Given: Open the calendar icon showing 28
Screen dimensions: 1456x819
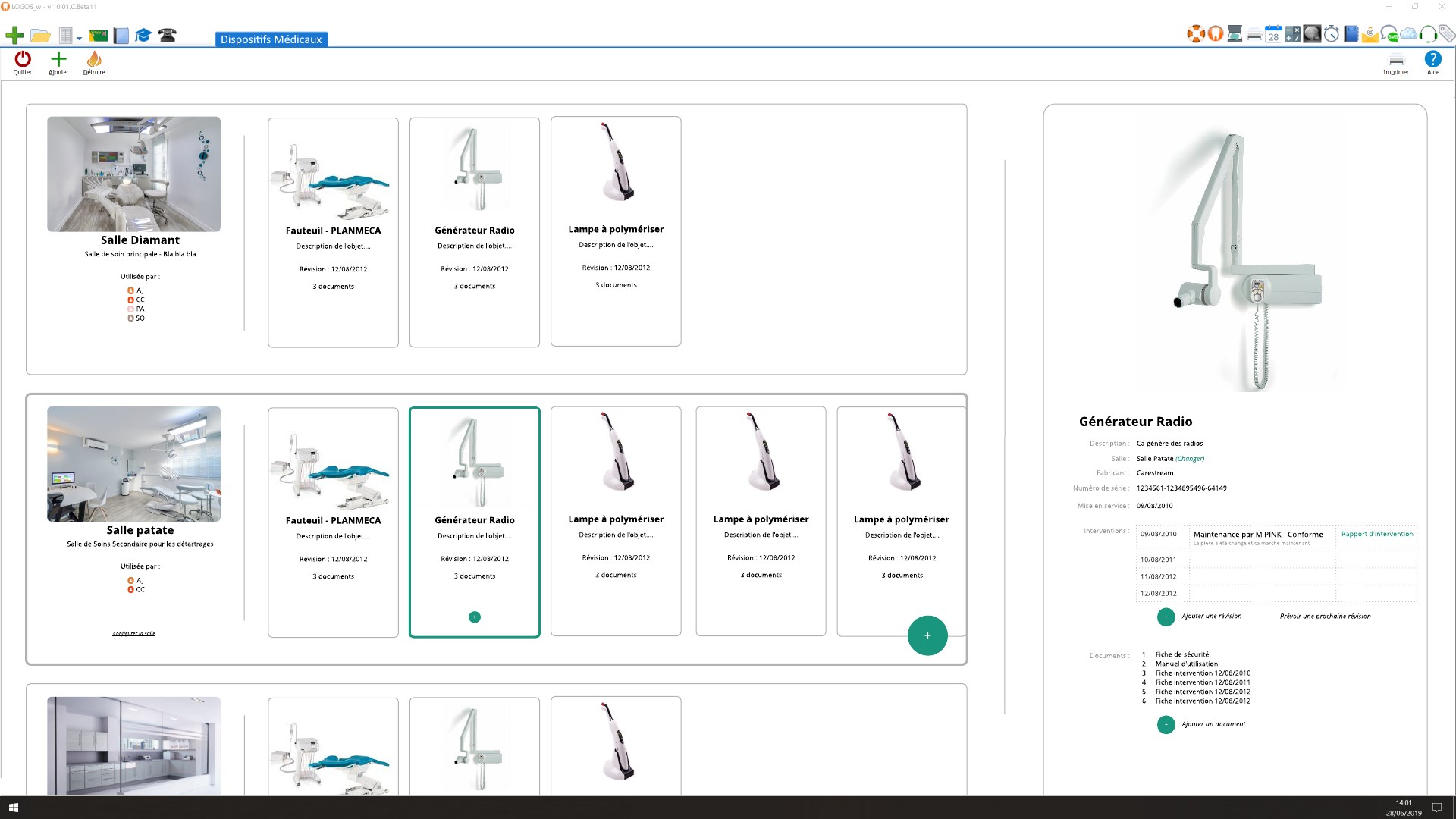Looking at the screenshot, I should click(1273, 34).
